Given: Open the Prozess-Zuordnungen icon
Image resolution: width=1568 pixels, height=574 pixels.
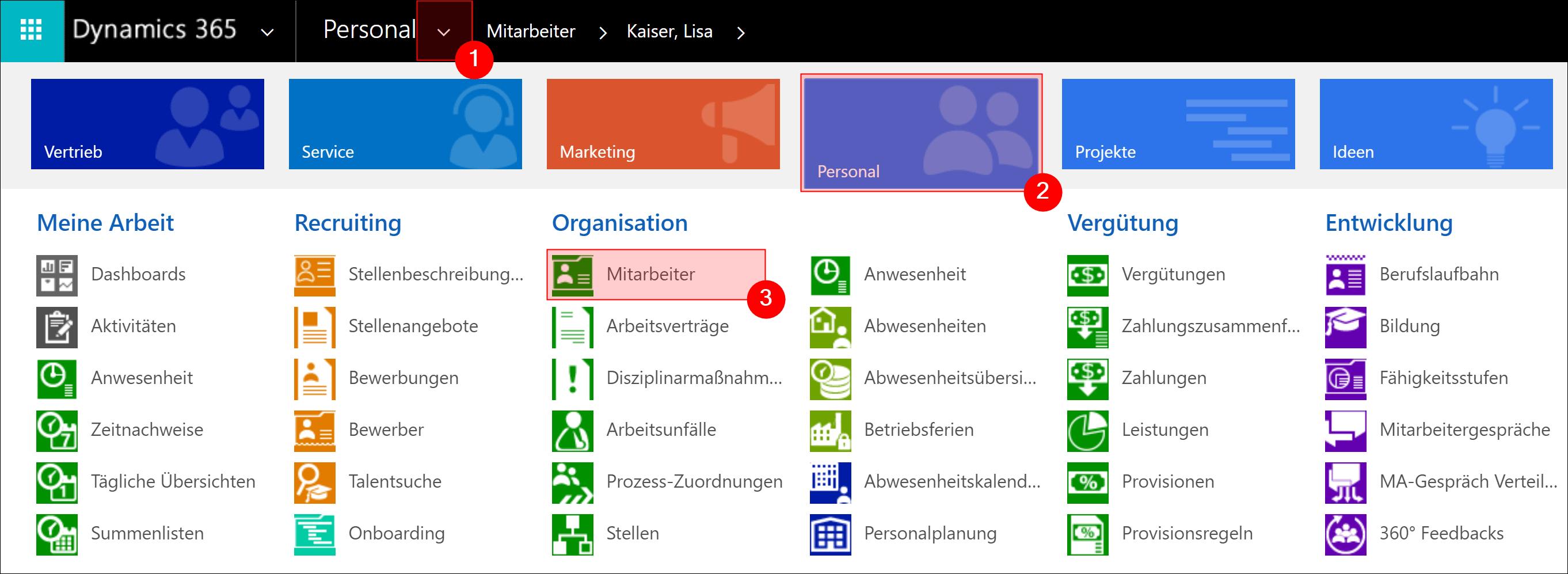Looking at the screenshot, I should [572, 482].
